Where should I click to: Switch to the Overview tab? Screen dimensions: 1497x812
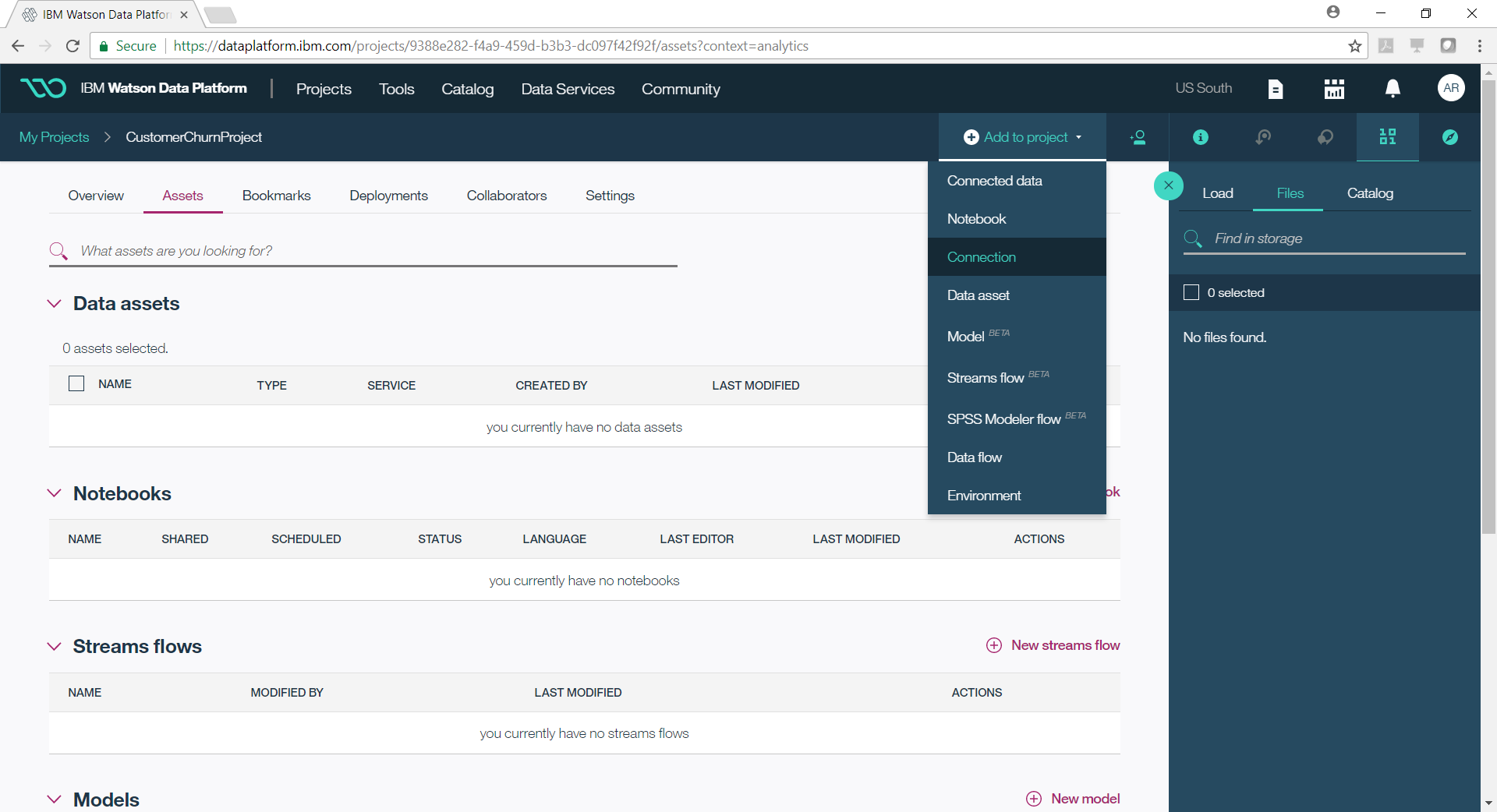coord(96,196)
